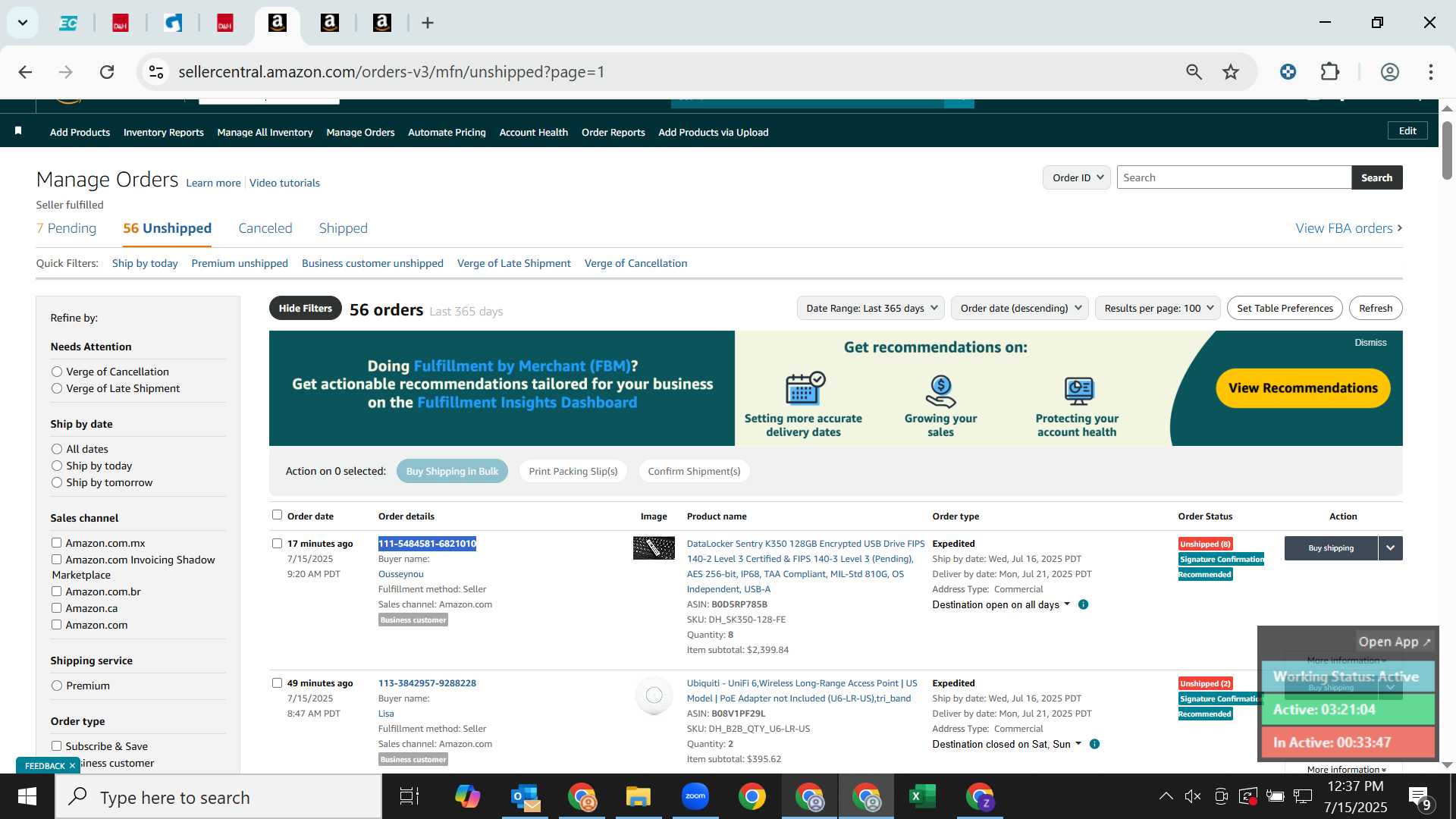1456x819 pixels.
Task: Open the browser extensions puzzle icon
Action: (x=1330, y=72)
